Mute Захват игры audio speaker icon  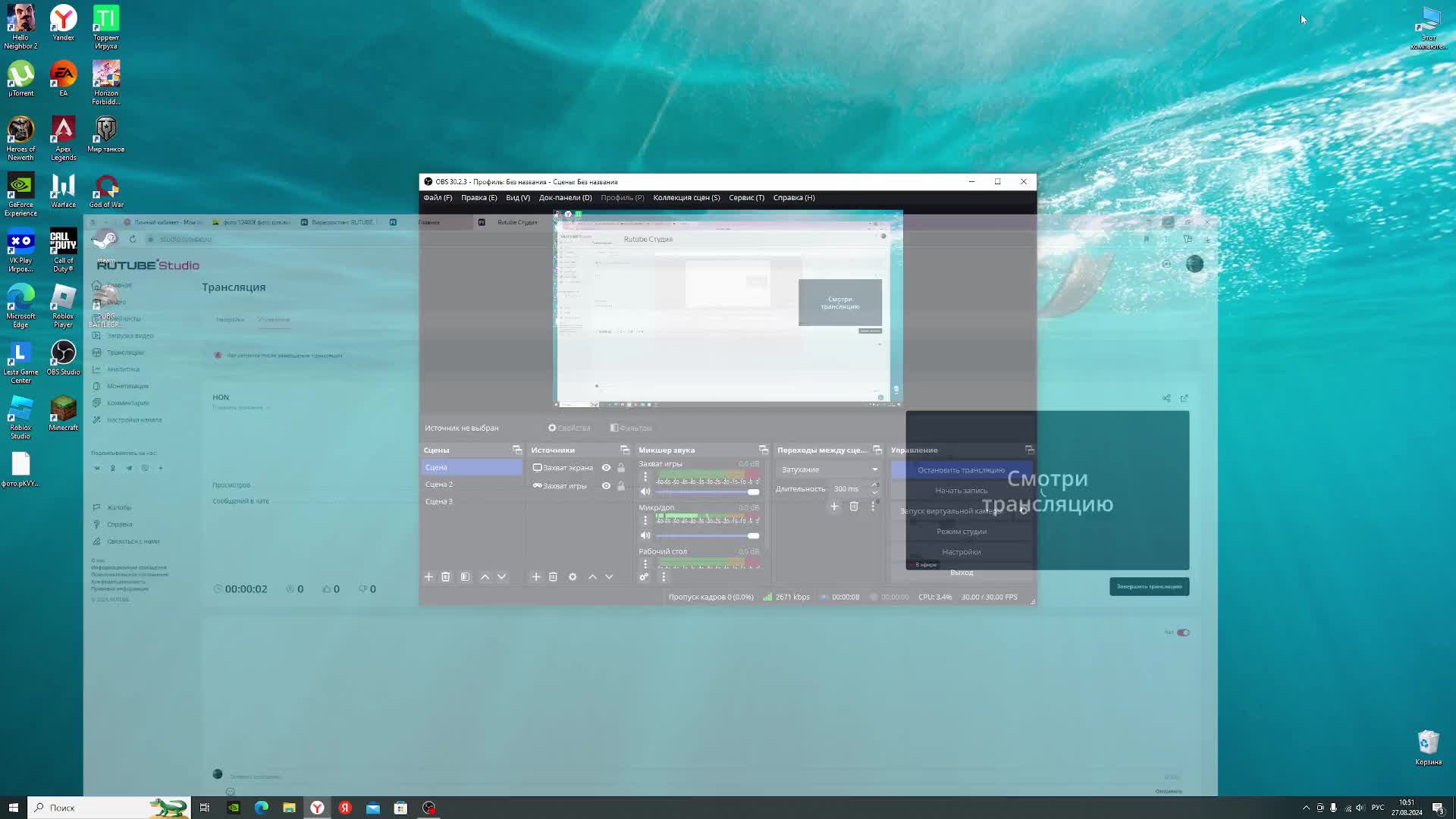(x=645, y=491)
